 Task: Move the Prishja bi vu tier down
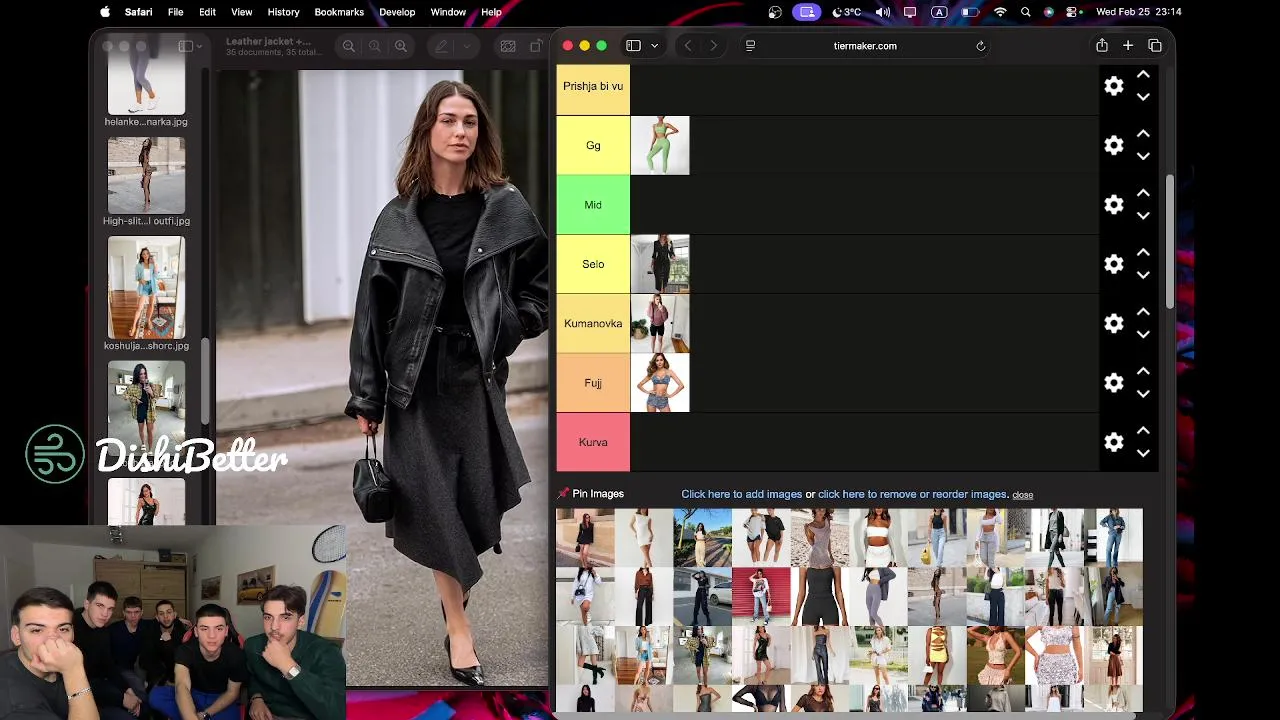1143,97
